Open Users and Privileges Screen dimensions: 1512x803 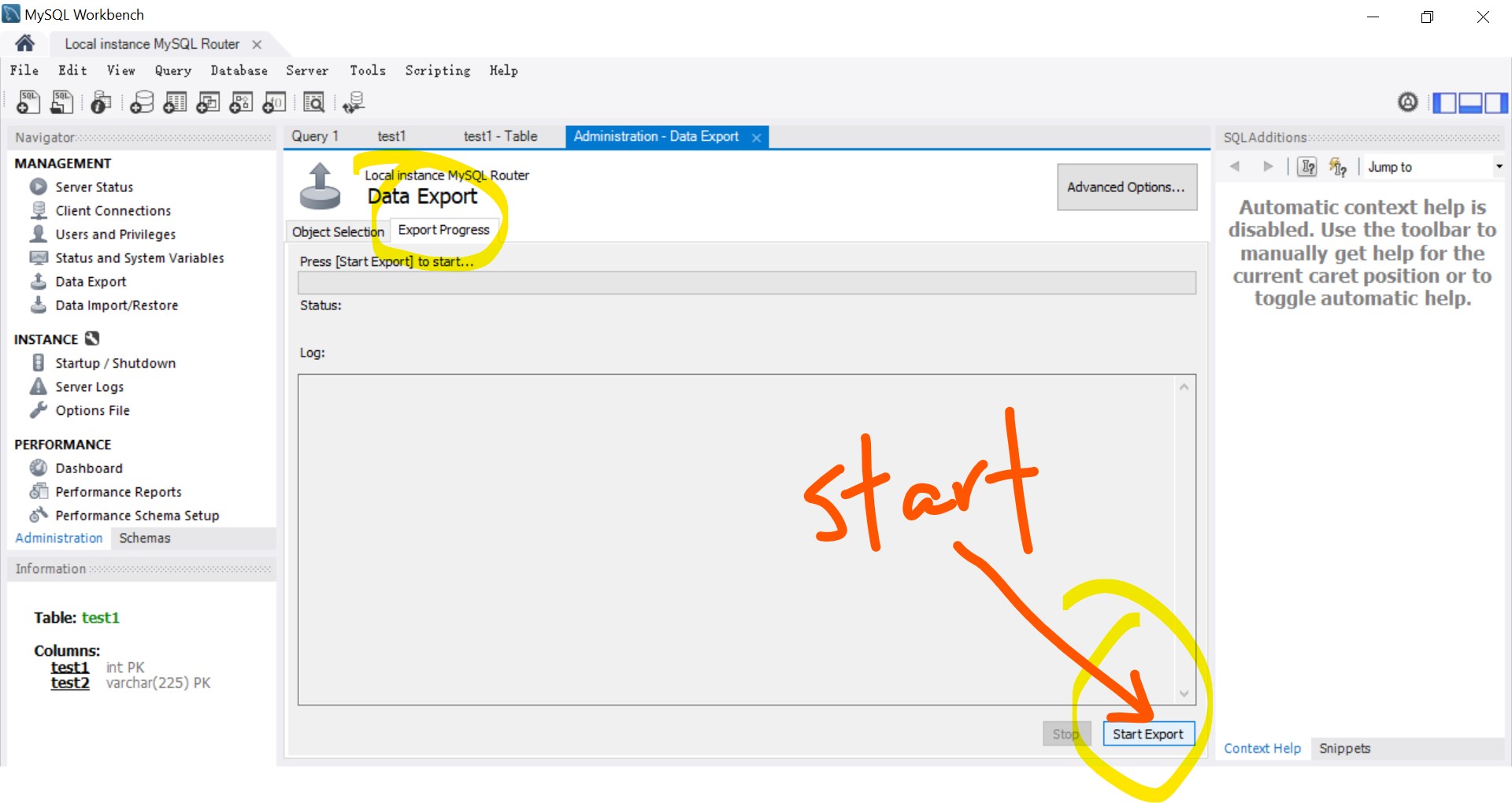click(115, 235)
